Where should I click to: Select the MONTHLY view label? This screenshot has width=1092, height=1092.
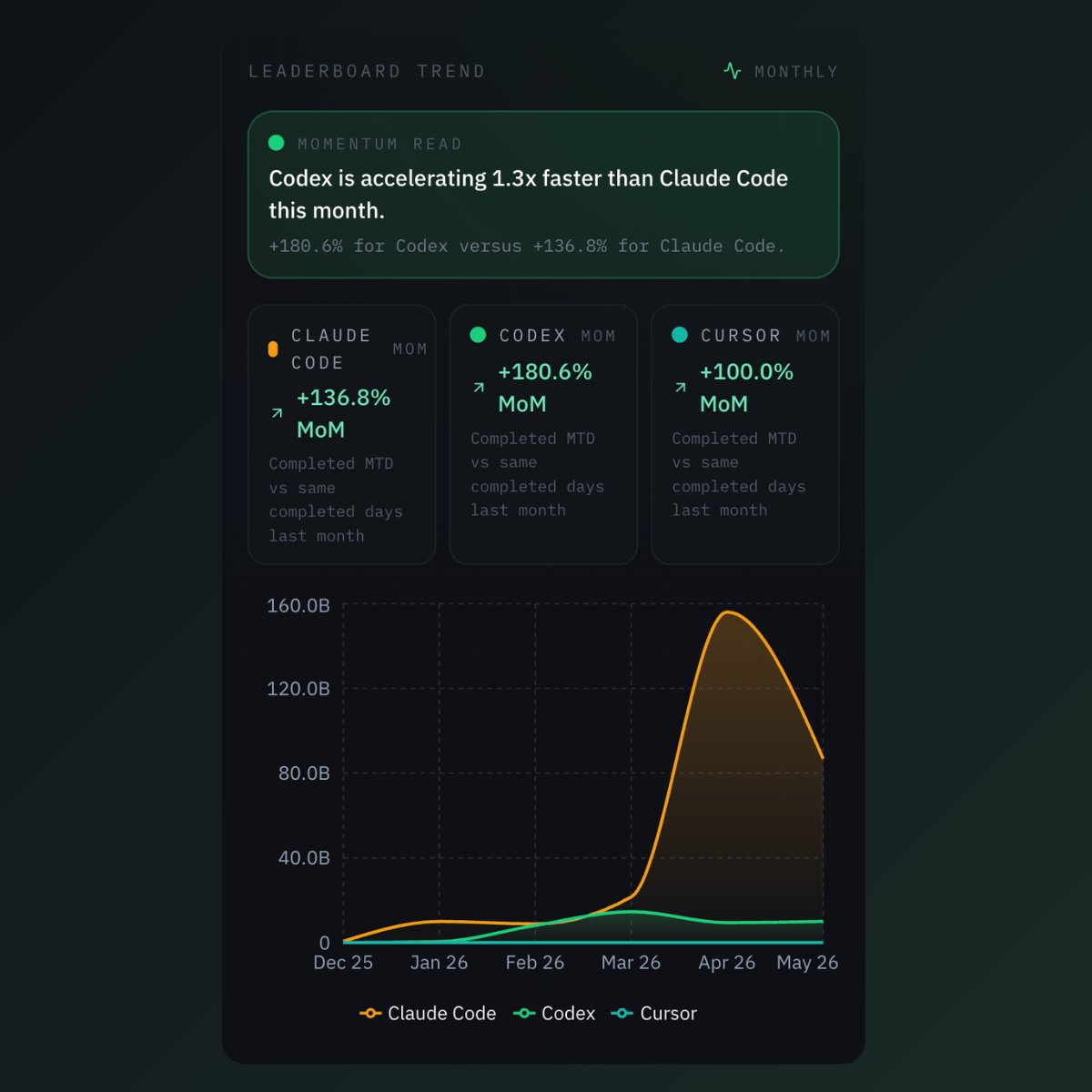pyautogui.click(x=796, y=72)
